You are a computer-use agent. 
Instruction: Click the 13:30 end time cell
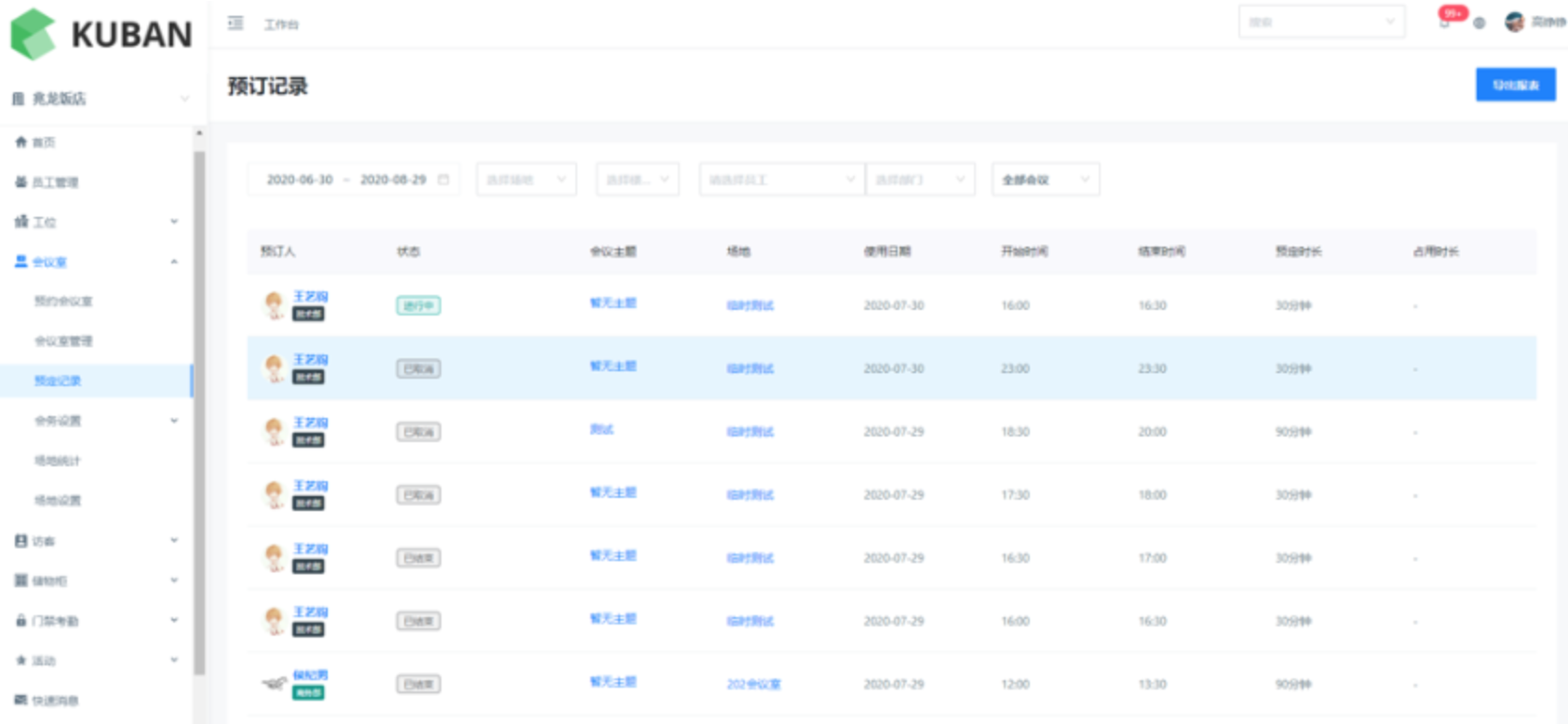tap(1152, 684)
